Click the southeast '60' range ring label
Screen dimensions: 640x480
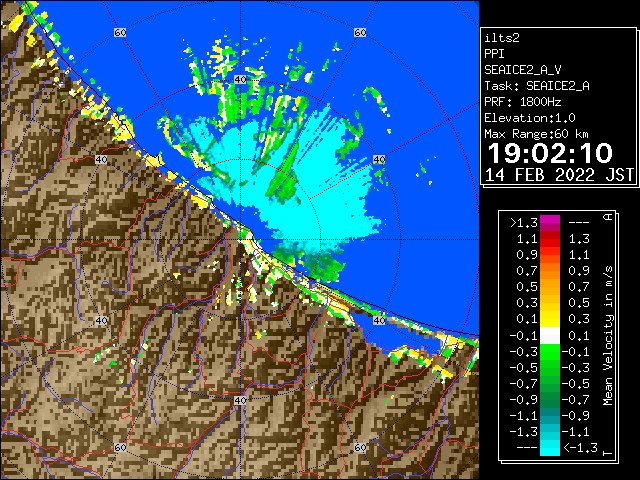[x=360, y=447]
